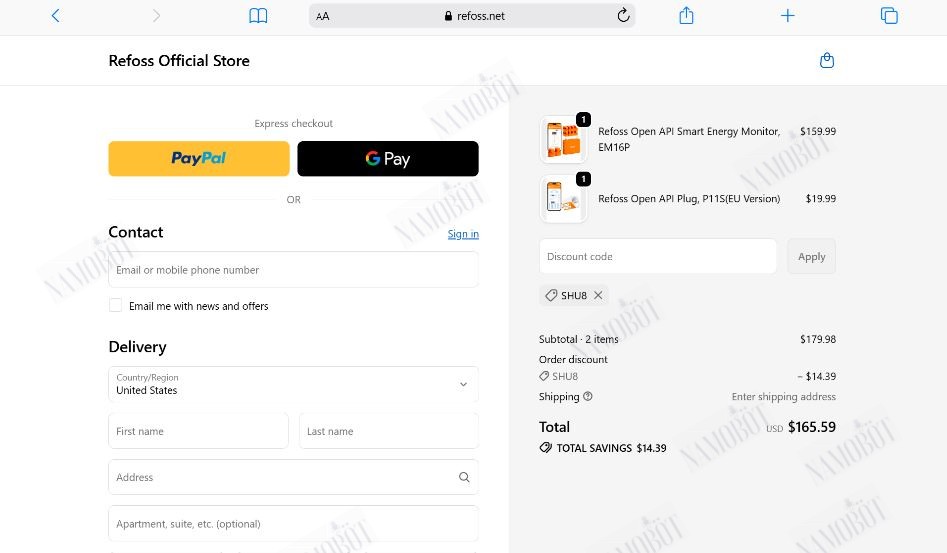
Task: Show all tabs overview icon
Action: click(x=889, y=16)
